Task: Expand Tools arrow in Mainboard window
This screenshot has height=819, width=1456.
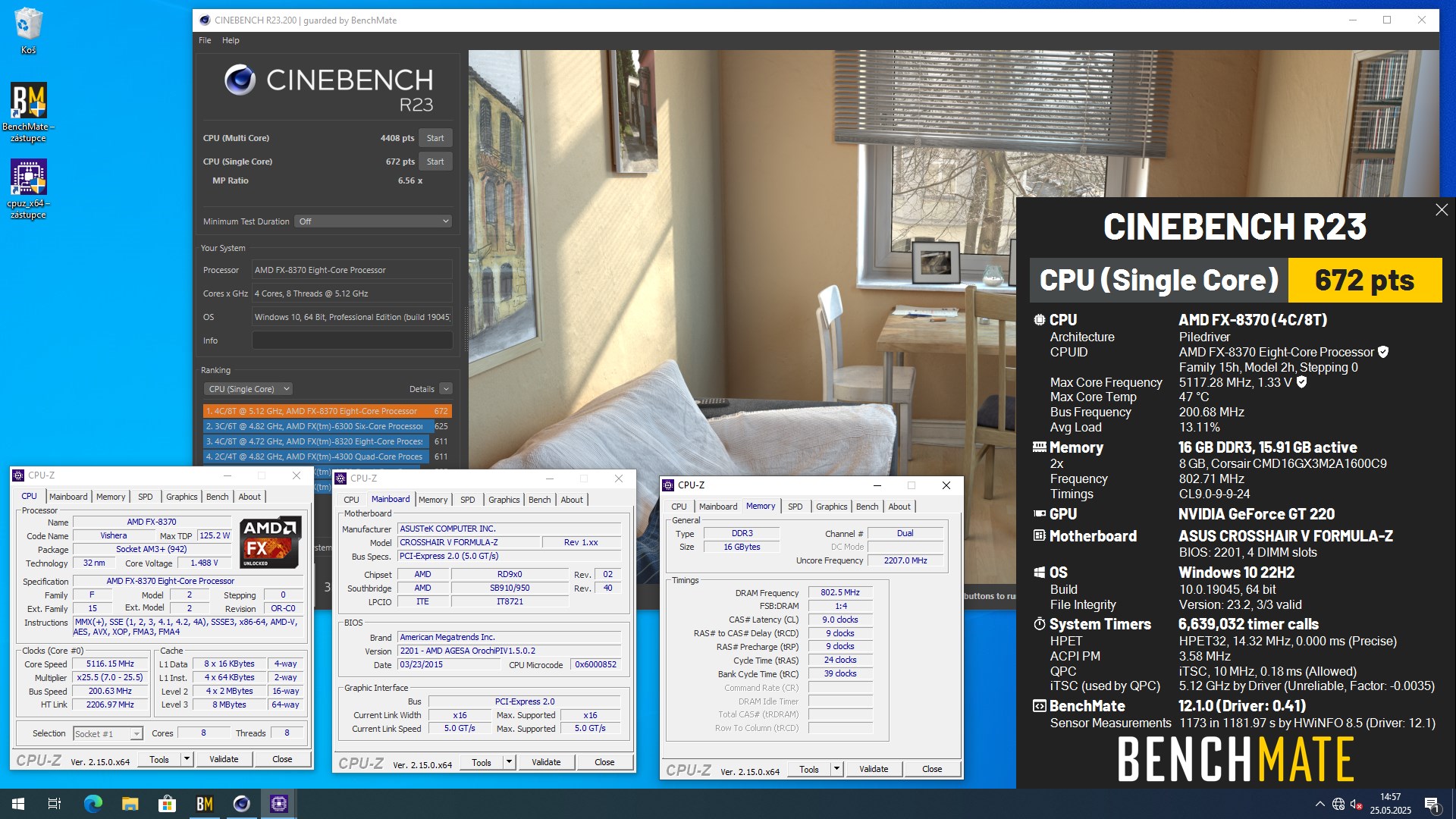Action: 509,762
